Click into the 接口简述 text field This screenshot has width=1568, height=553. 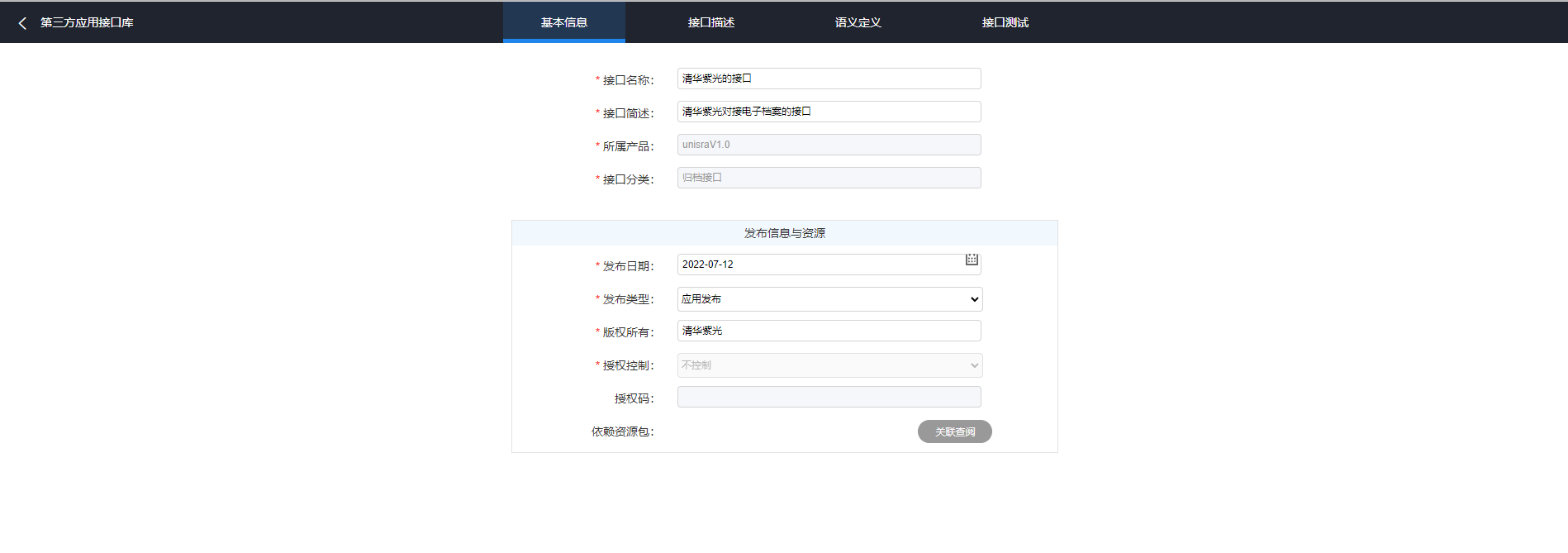click(x=829, y=112)
